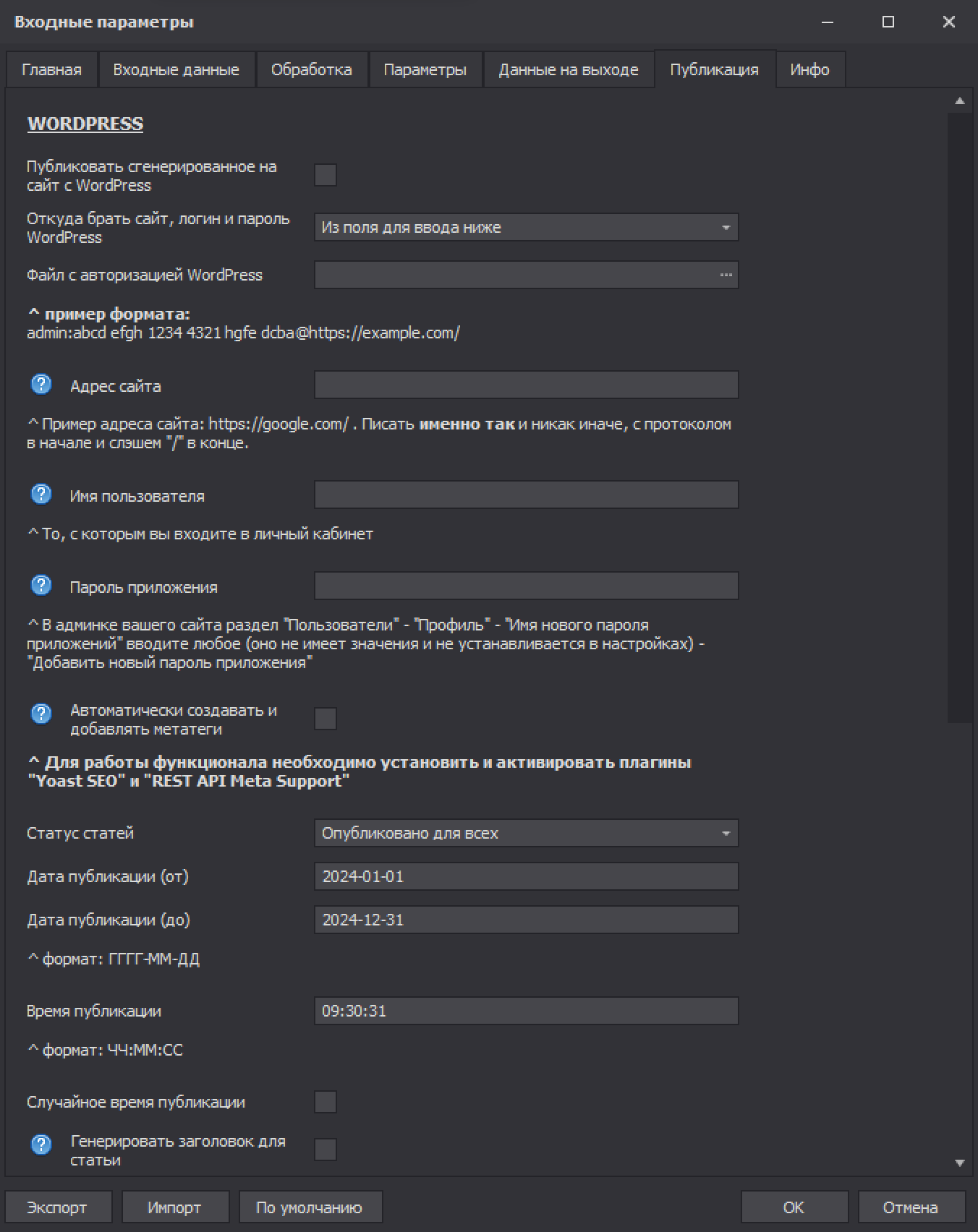Viewport: 978px width, 1232px height.
Task: Click help icon for automatic metatags option
Action: 41,714
